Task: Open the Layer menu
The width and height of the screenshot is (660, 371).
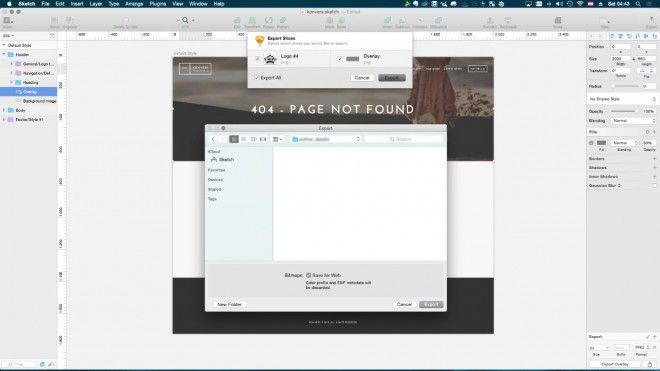Action: (x=96, y=4)
